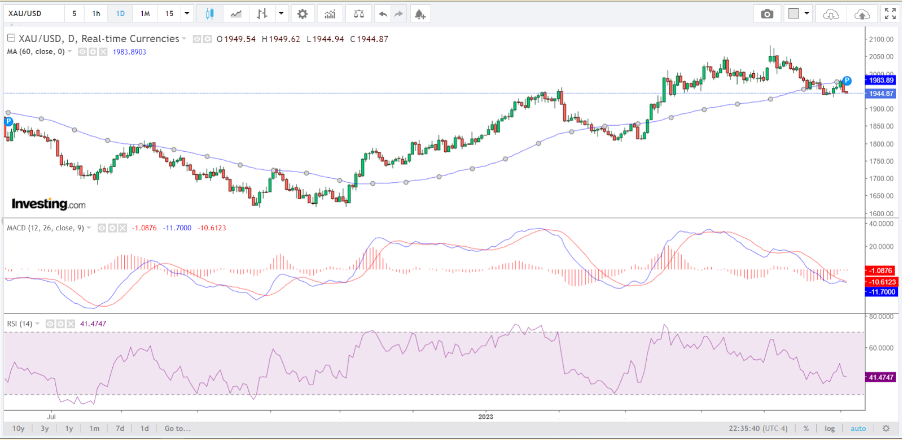The width and height of the screenshot is (902, 440).
Task: Create an alert with the bell icon
Action: click(x=420, y=14)
